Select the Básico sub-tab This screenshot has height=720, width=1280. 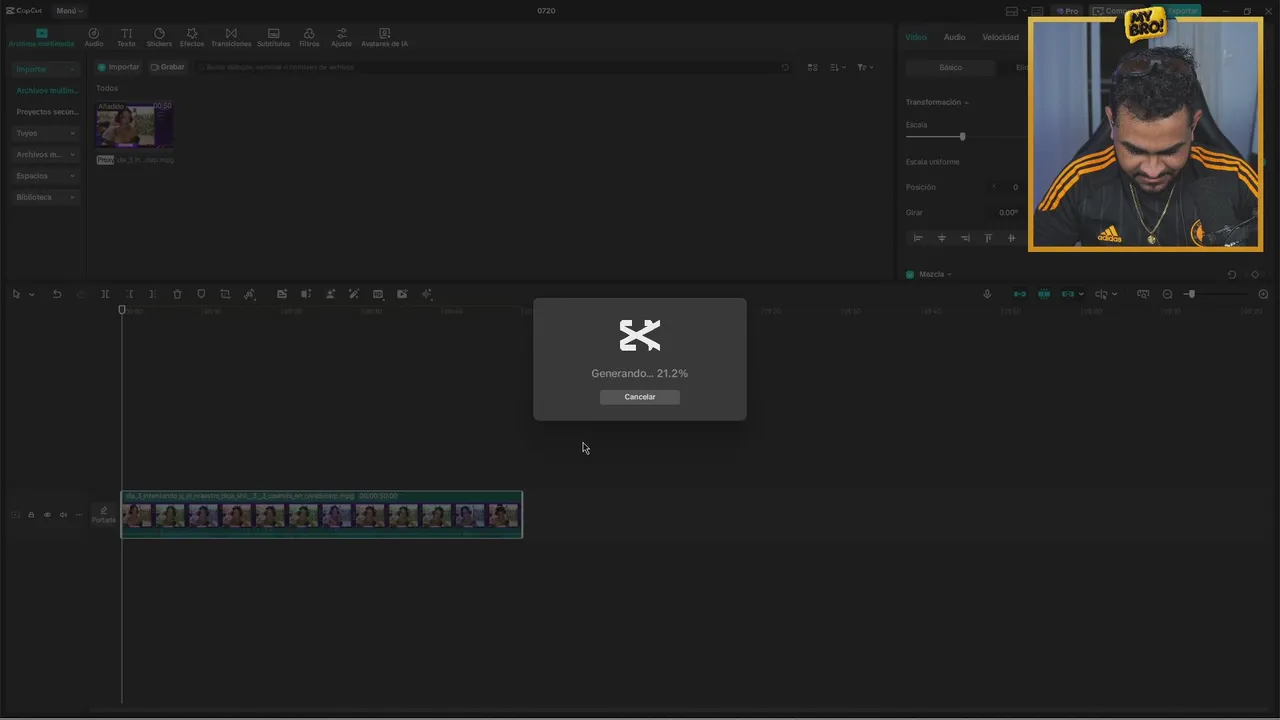[x=951, y=67]
